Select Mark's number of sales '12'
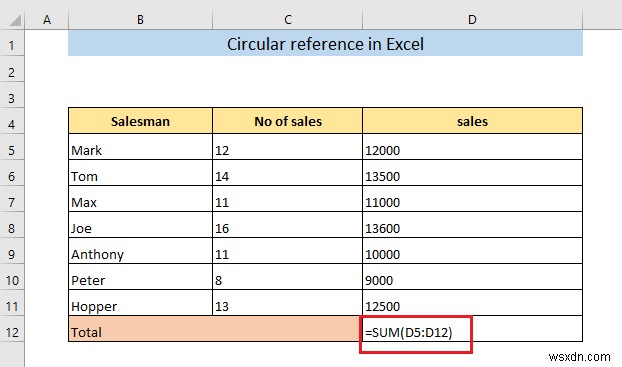Image resolution: width=622 pixels, height=367 pixels. 288,147
